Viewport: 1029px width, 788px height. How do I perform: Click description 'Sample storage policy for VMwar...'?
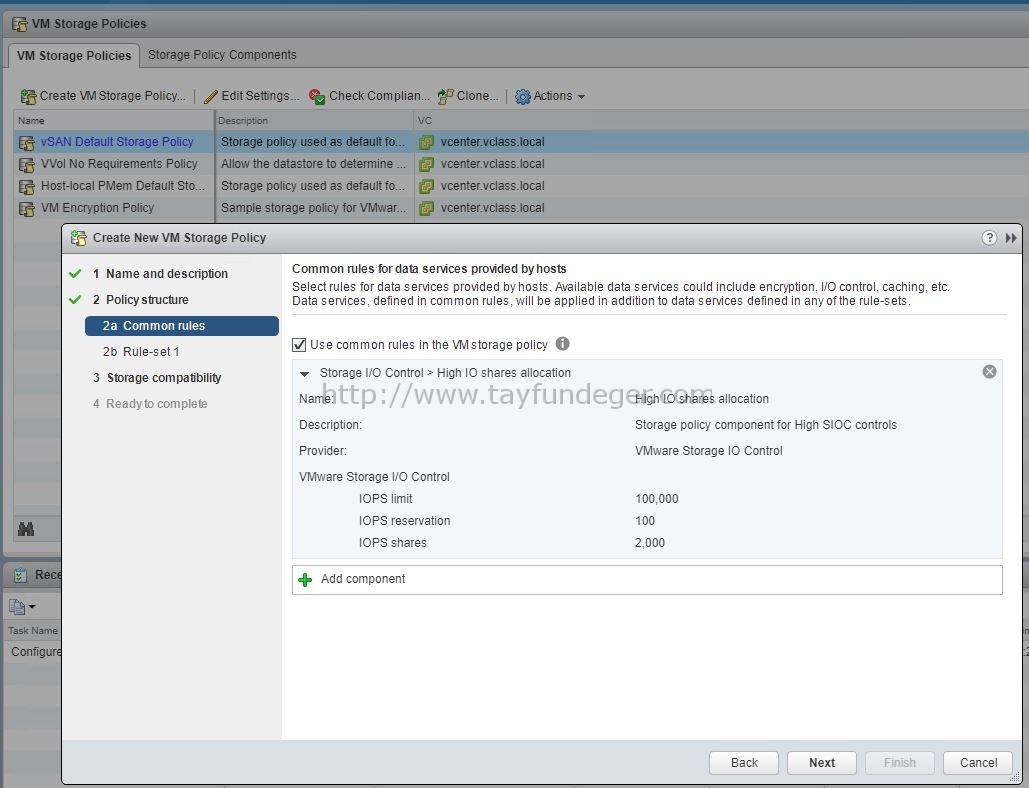313,208
